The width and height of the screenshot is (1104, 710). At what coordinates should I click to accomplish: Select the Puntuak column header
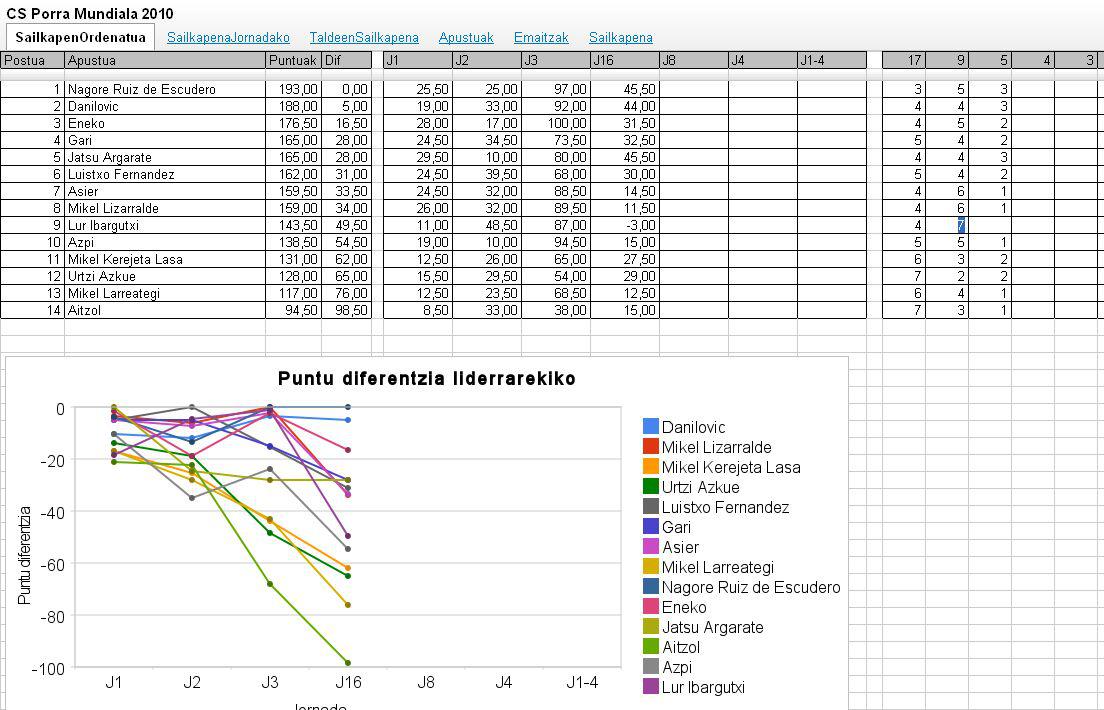coord(293,60)
